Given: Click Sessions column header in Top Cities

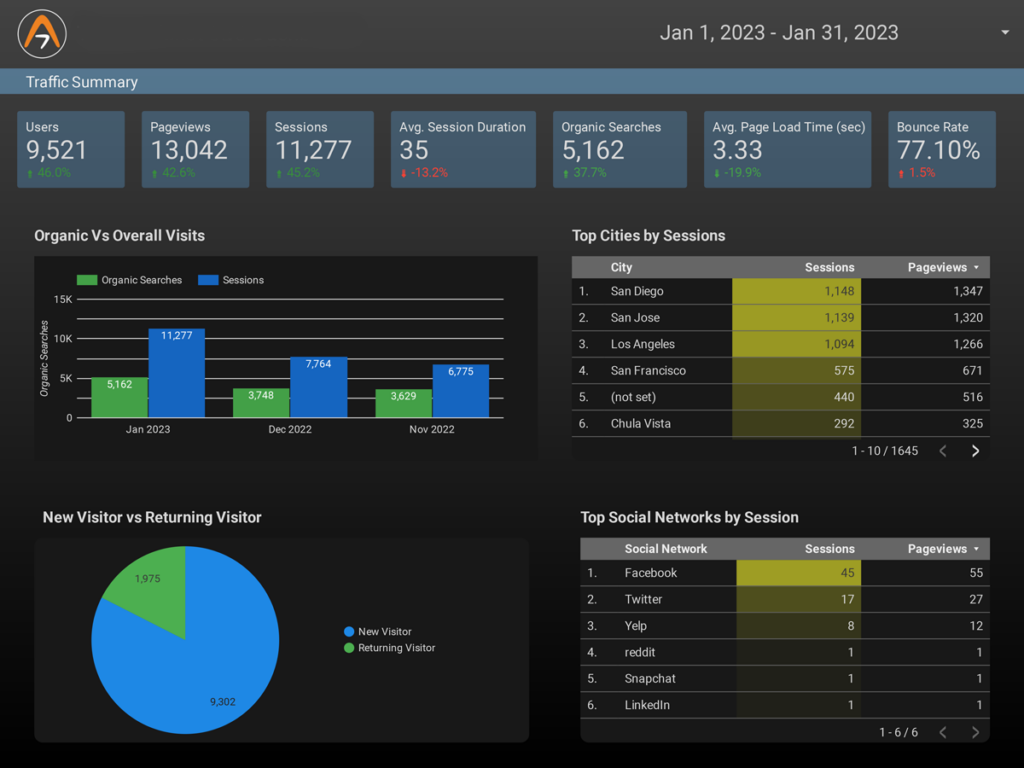Looking at the screenshot, I should pyautogui.click(x=829, y=268).
